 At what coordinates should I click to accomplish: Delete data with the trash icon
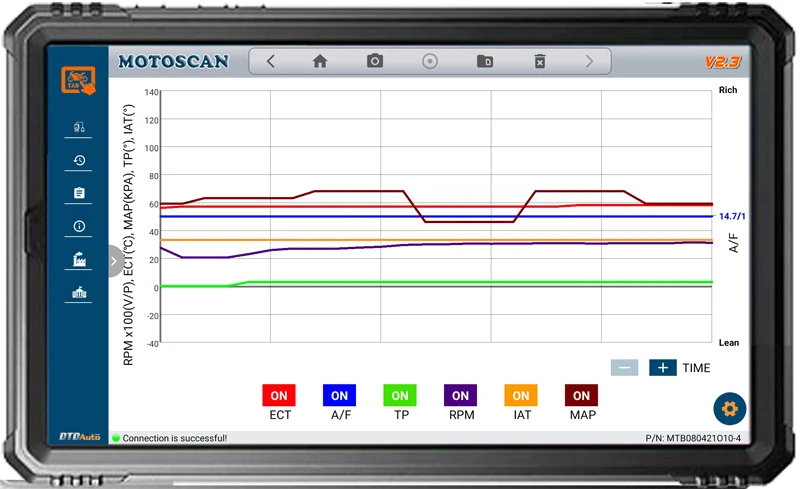(x=540, y=62)
